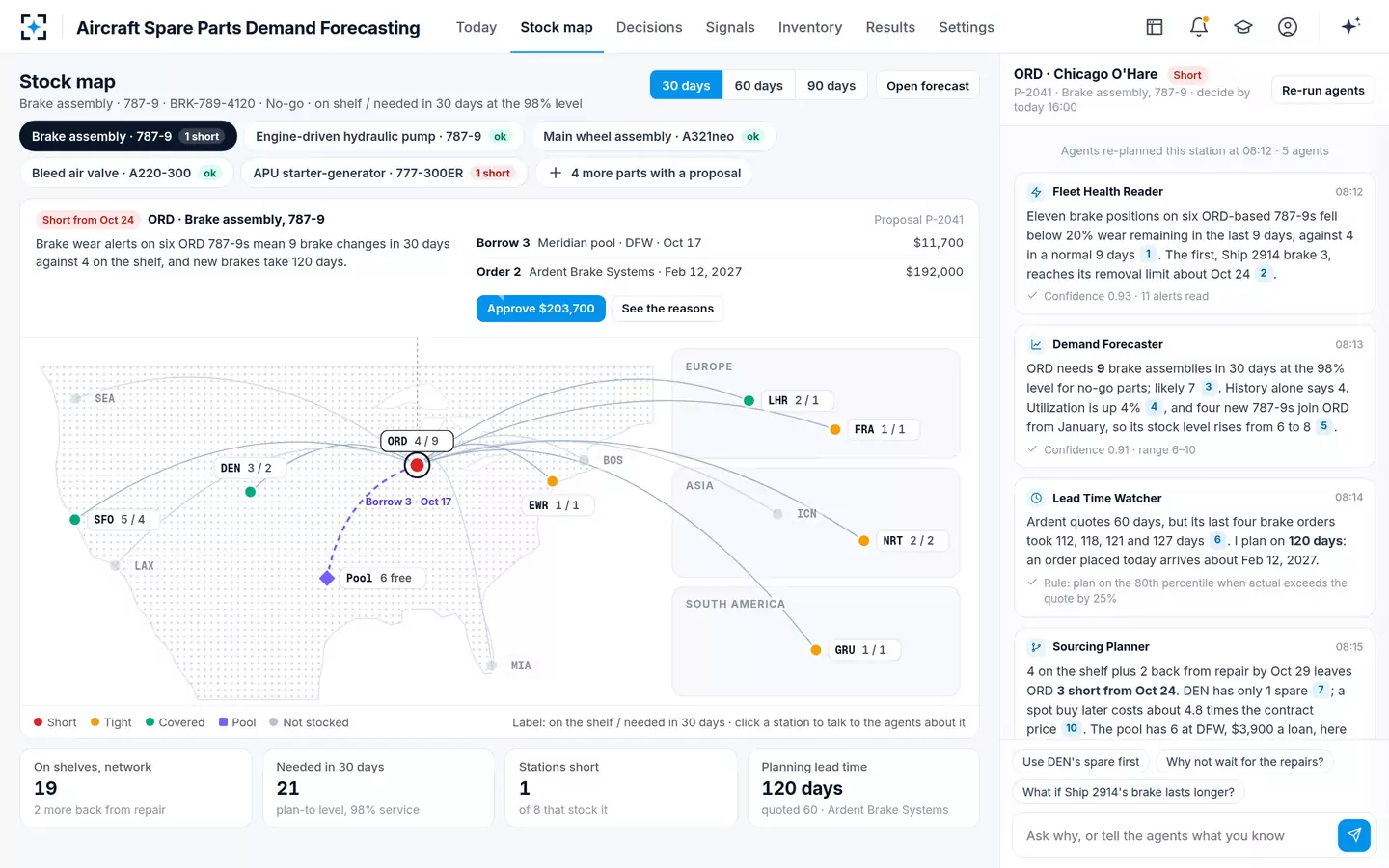Open the layout panel icon
The width and height of the screenshot is (1389, 868).
[1155, 27]
